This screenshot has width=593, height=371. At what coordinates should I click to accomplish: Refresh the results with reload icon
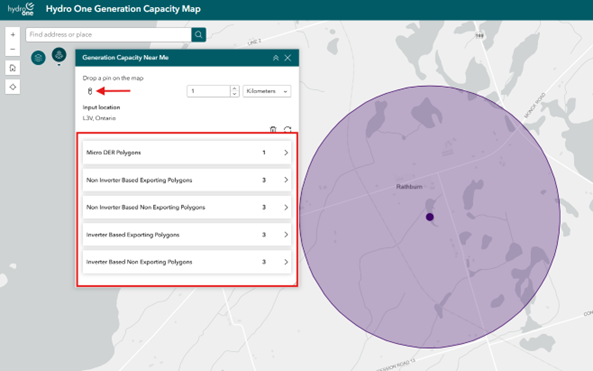point(287,129)
